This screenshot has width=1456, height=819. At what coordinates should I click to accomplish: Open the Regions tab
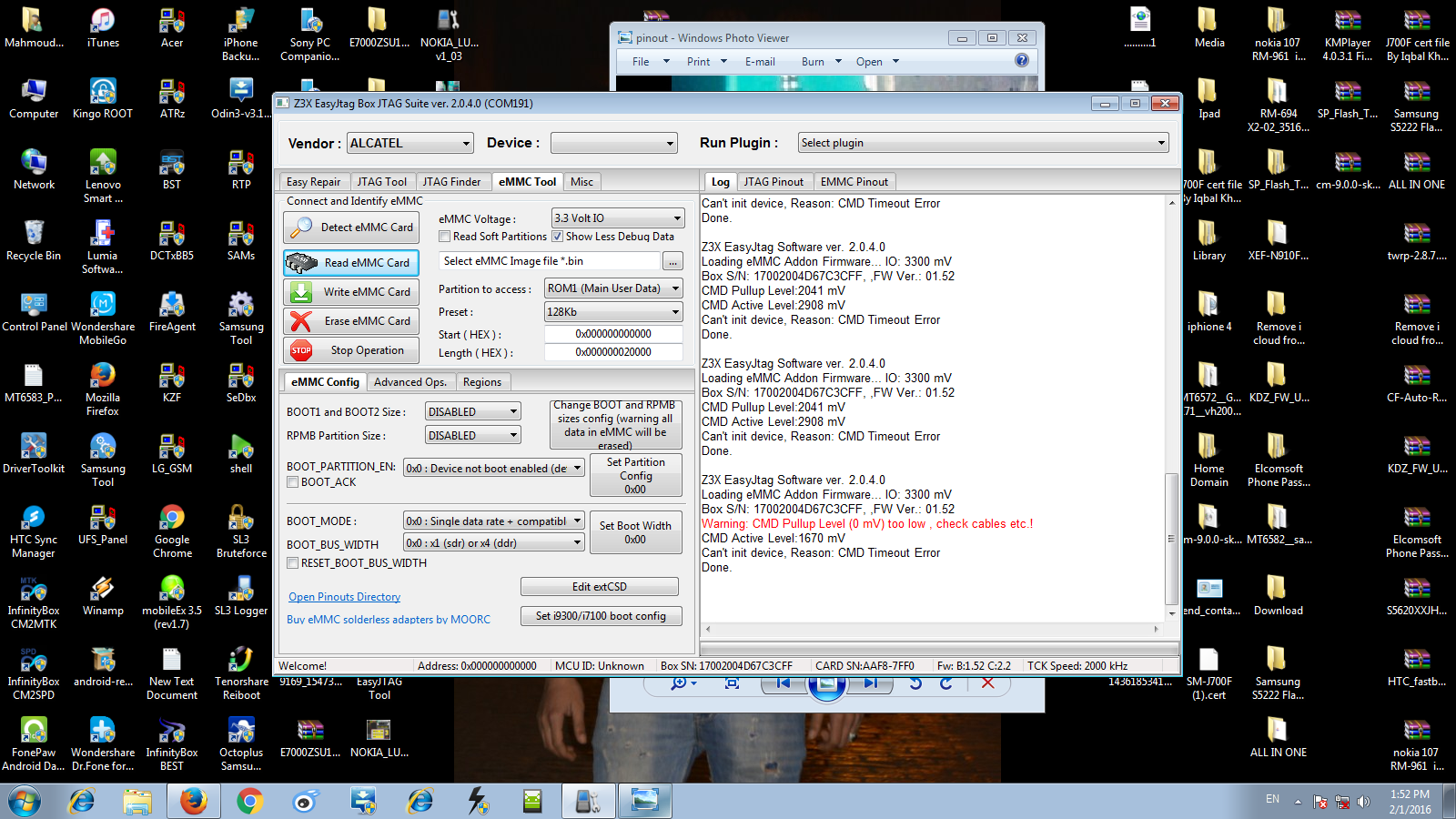[x=482, y=382]
